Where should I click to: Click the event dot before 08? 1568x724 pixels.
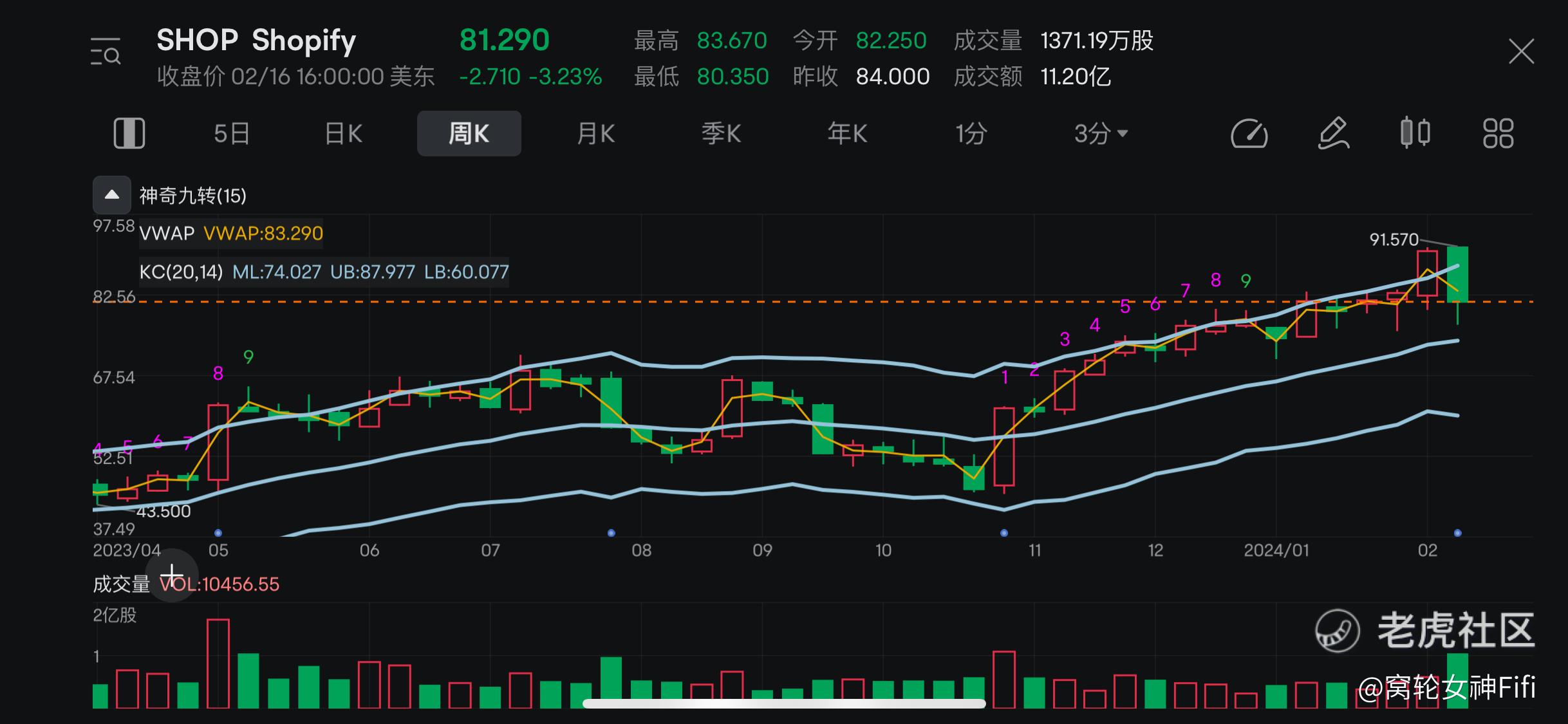click(611, 533)
